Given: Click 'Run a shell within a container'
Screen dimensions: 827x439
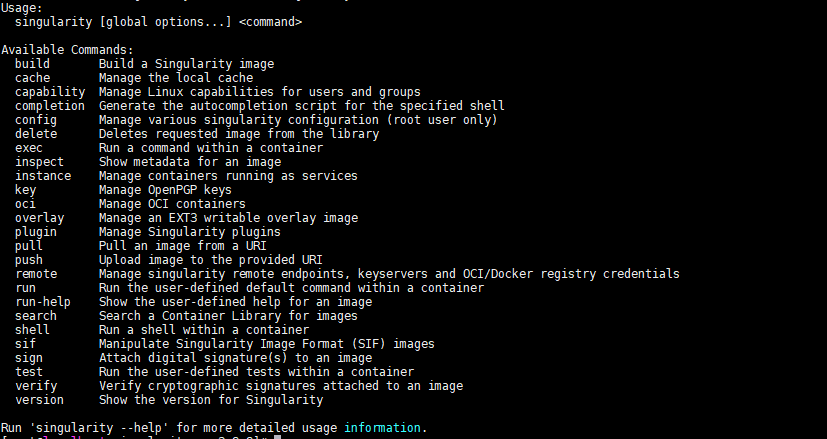Looking at the screenshot, I should coord(204,330).
